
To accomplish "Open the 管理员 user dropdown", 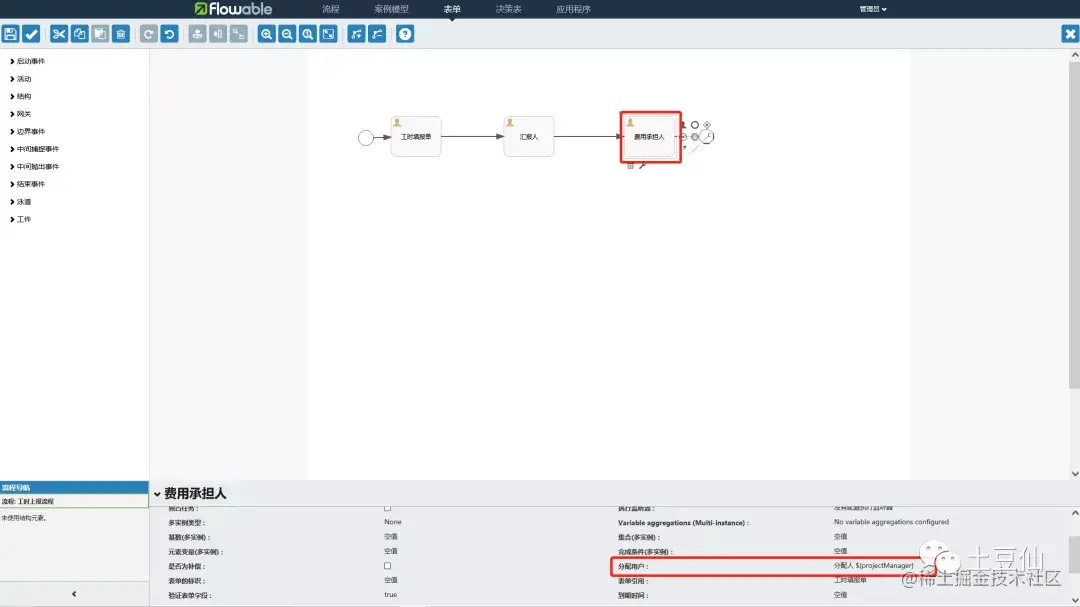I will [873, 9].
